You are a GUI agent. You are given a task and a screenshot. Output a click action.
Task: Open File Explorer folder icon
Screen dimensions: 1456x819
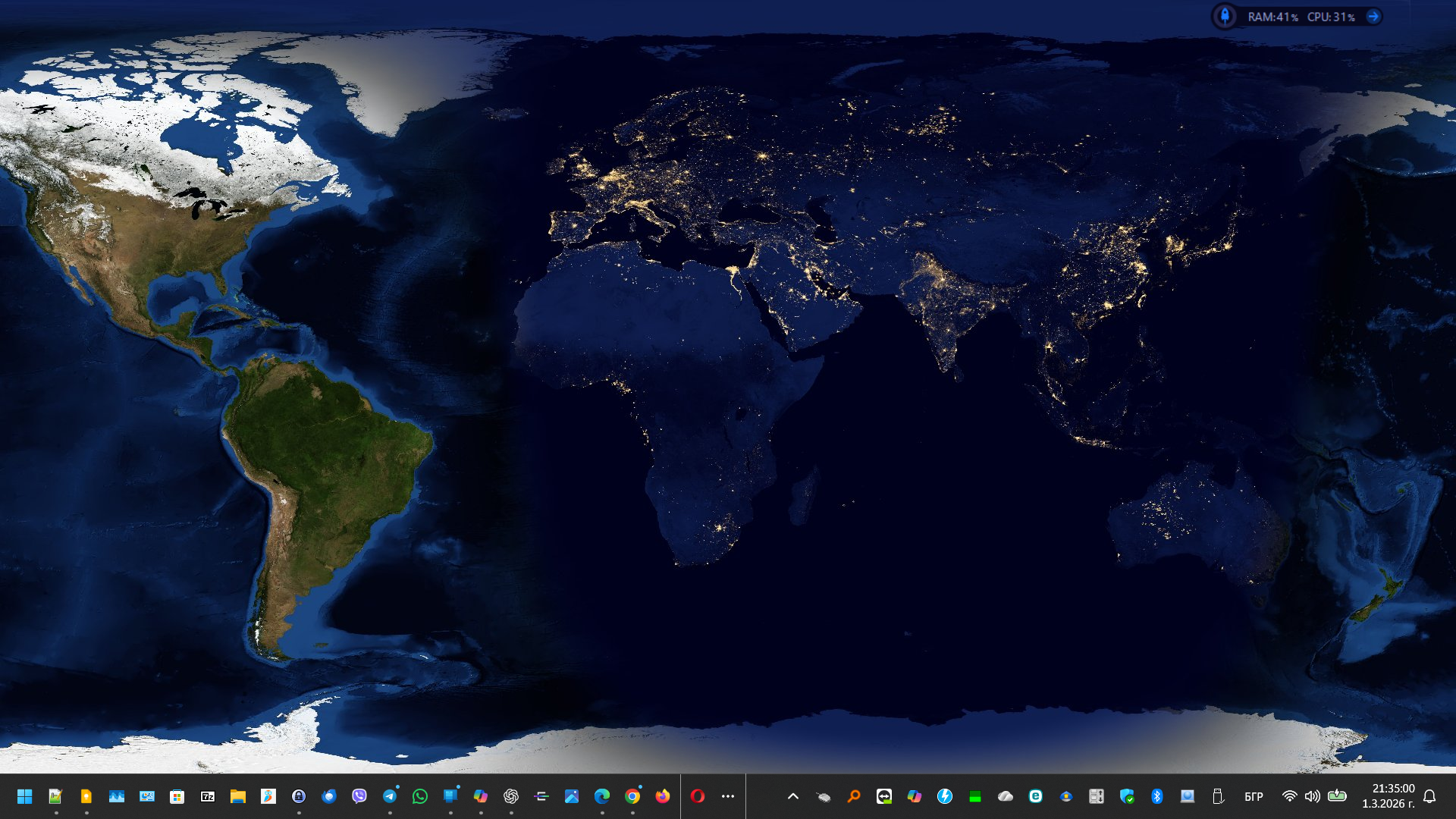pos(238,796)
